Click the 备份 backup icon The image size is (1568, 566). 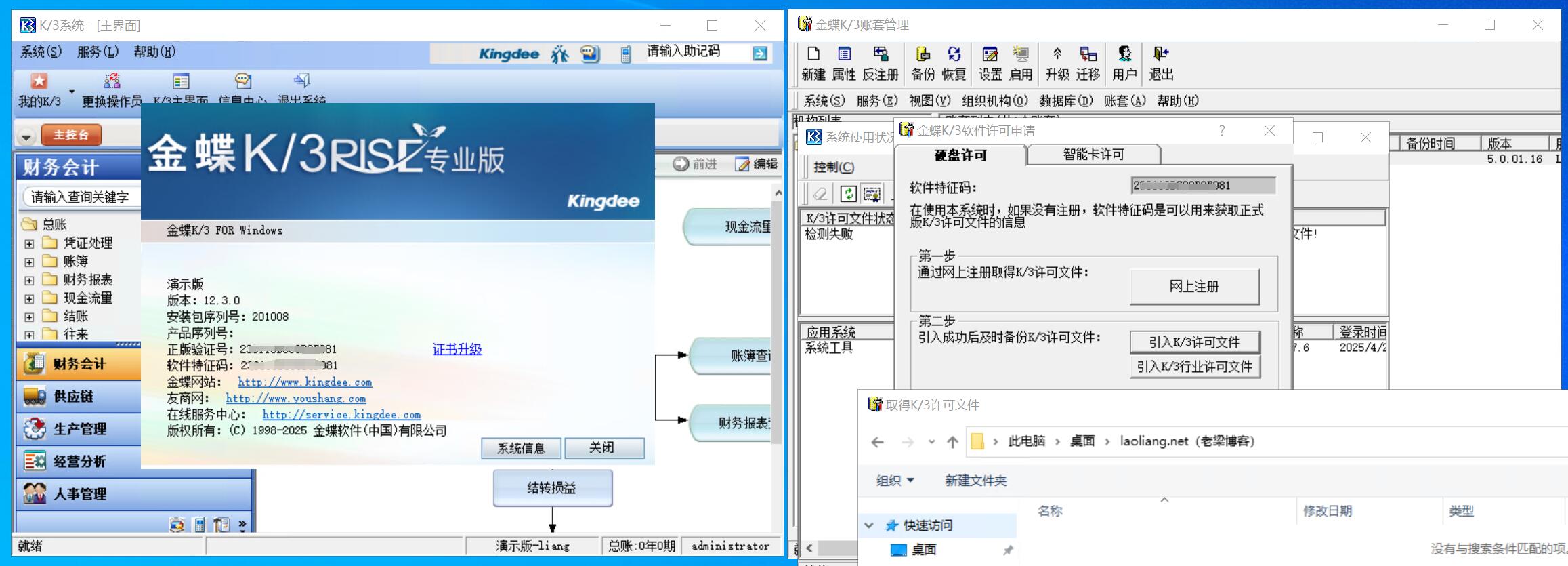click(x=923, y=54)
